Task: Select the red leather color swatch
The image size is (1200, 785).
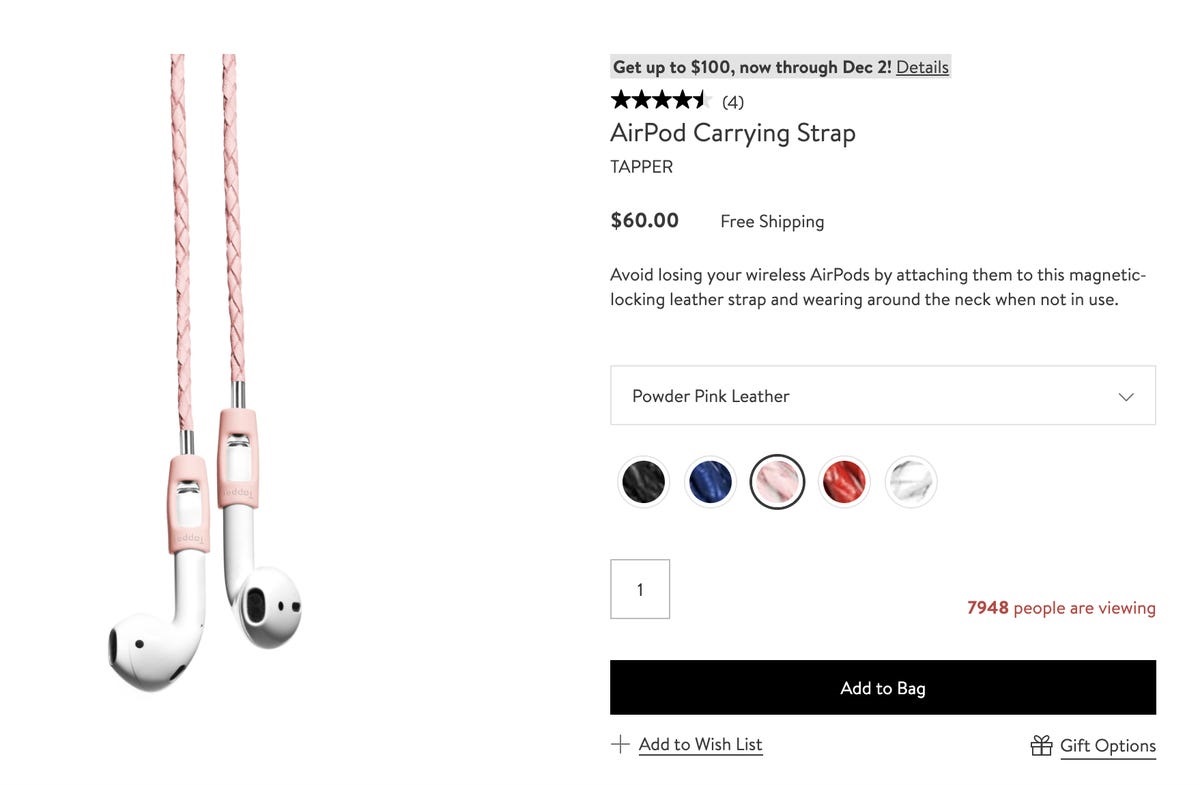Action: (x=844, y=482)
